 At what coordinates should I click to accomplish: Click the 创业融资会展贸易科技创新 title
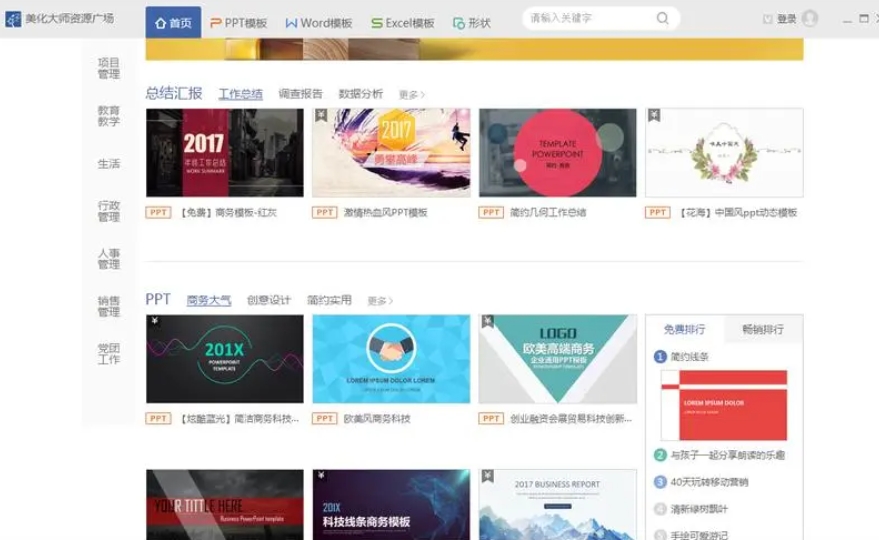click(571, 418)
